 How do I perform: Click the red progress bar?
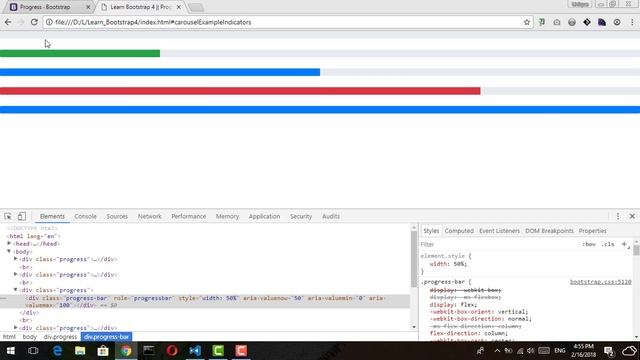240,91
